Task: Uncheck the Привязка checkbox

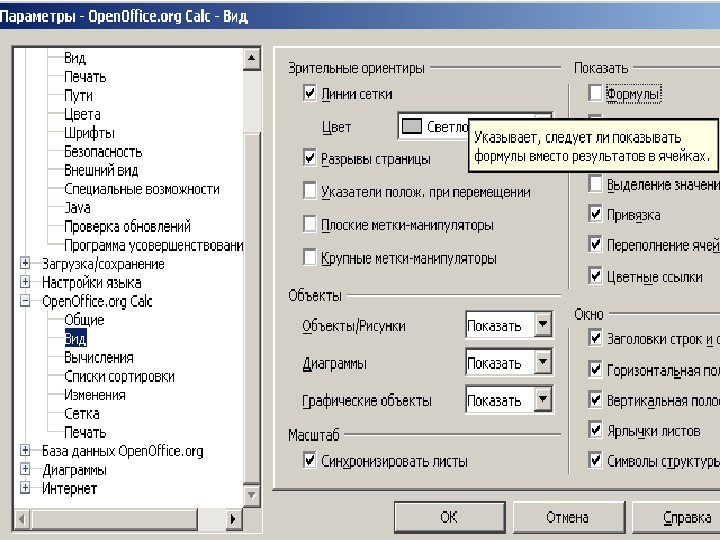Action: pos(595,214)
